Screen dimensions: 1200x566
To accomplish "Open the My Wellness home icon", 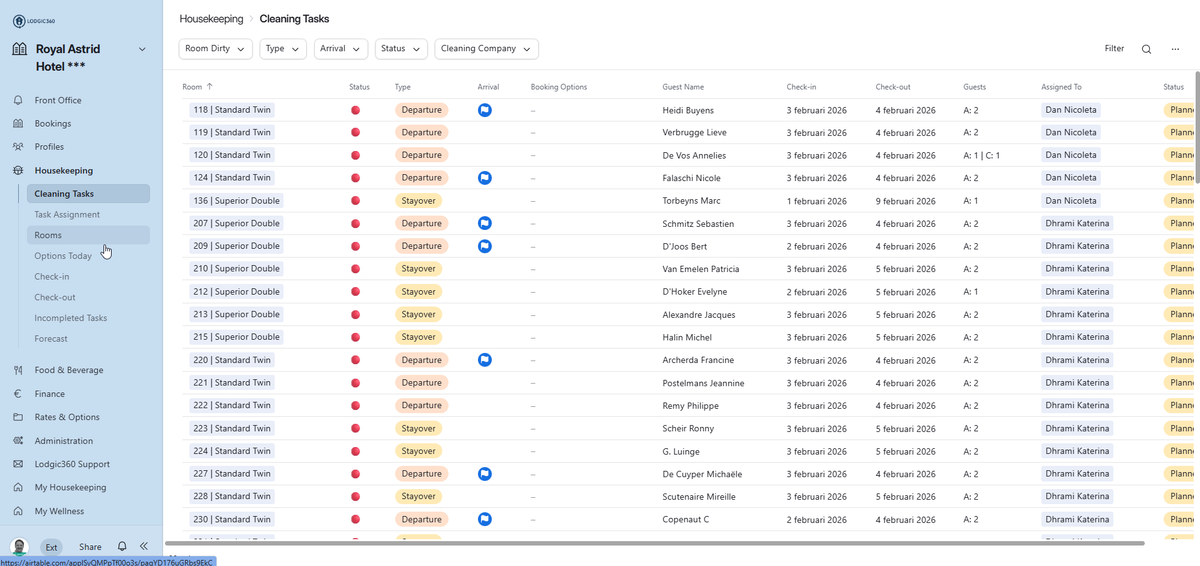I will 18,511.
